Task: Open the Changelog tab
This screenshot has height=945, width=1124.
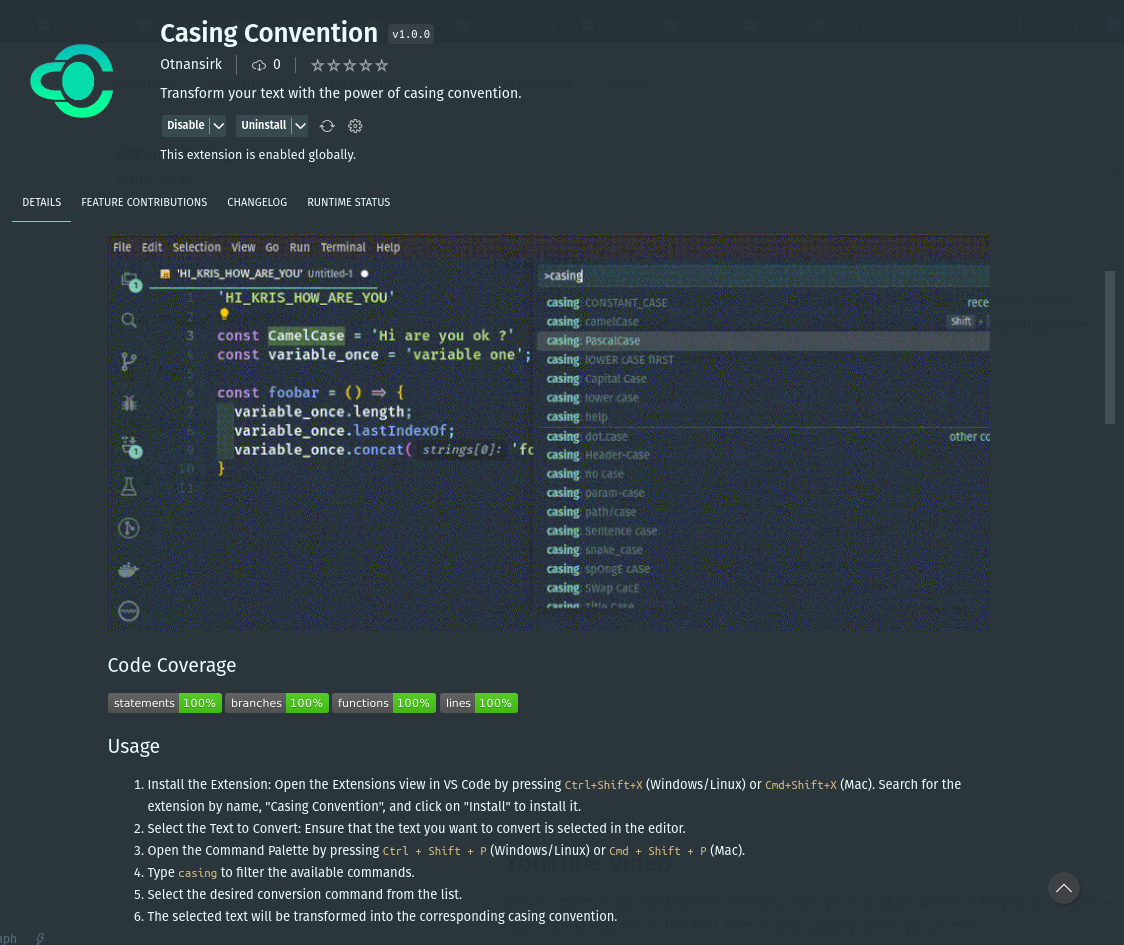Action: point(257,202)
